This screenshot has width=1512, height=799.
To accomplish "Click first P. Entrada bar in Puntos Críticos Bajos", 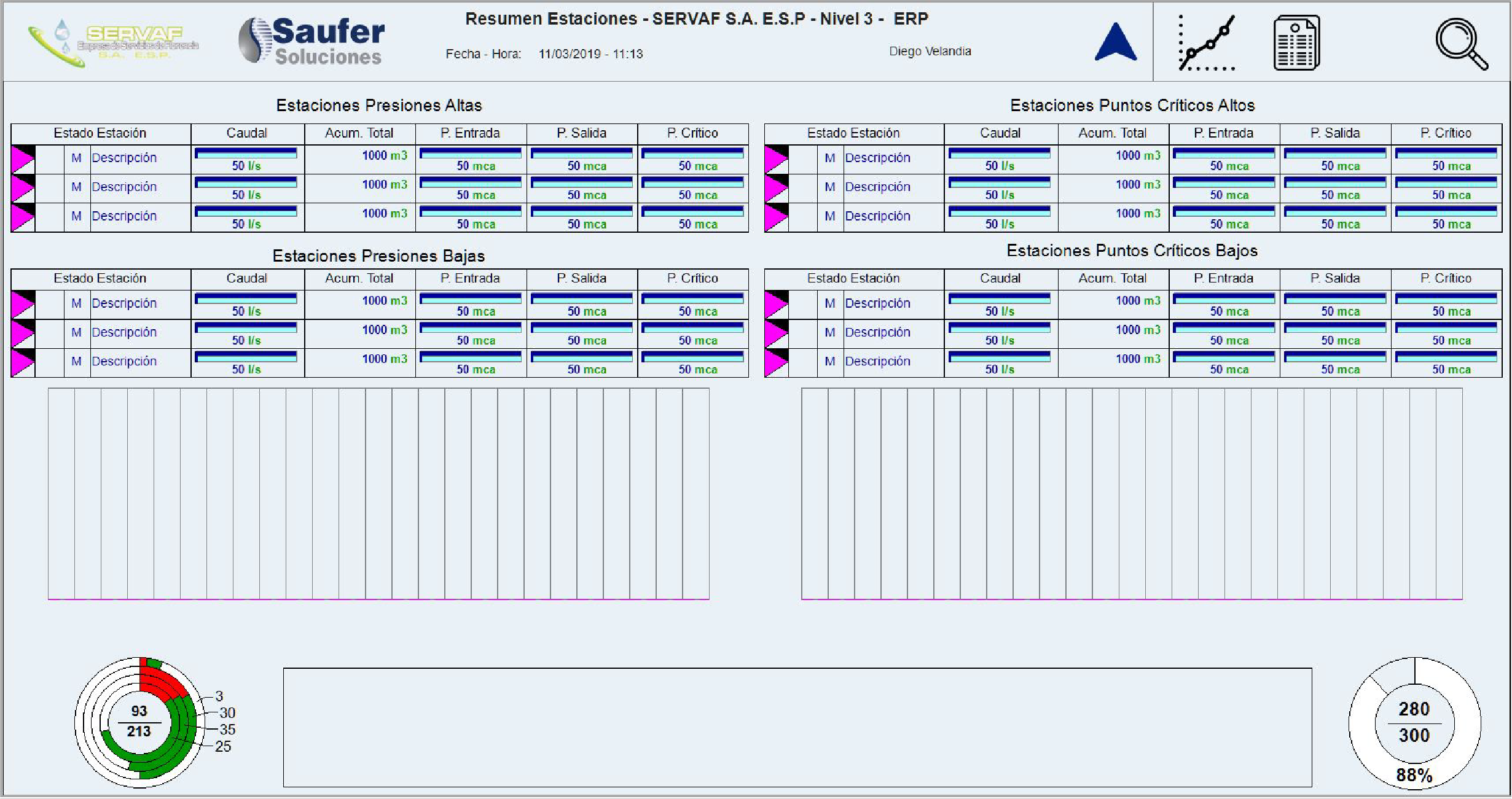I will coord(1224,298).
